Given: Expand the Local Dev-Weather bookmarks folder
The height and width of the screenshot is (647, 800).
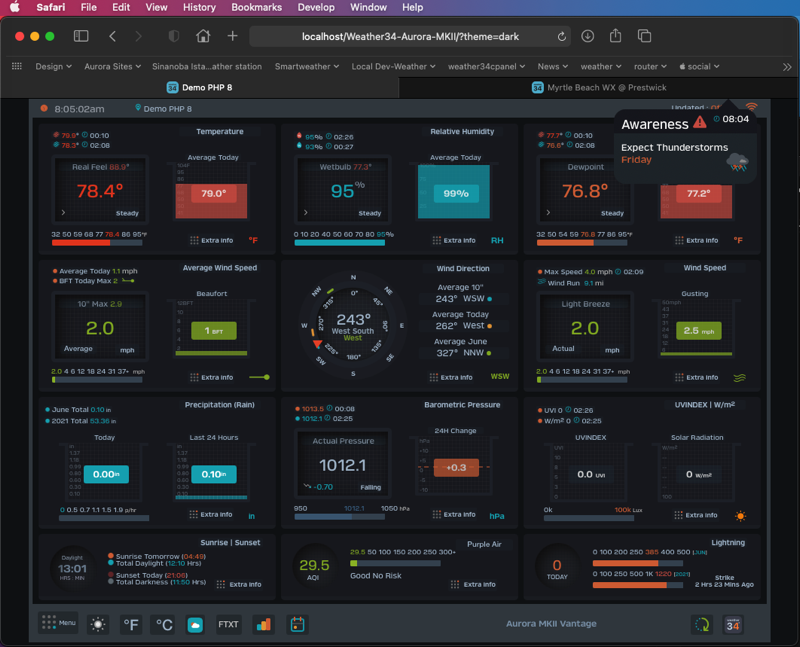Looking at the screenshot, I should tap(393, 66).
